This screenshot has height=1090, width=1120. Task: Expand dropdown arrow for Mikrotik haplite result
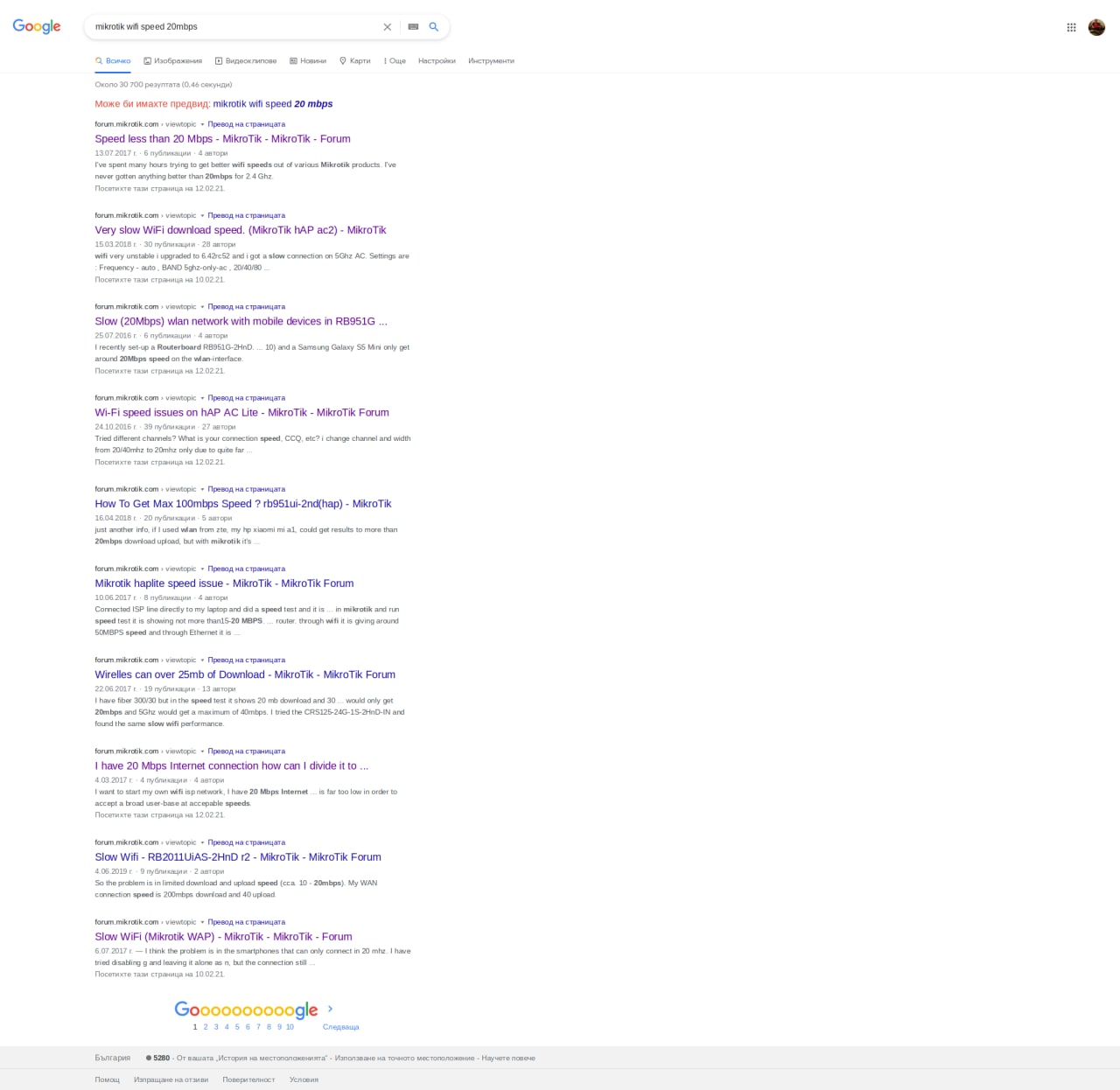point(202,569)
